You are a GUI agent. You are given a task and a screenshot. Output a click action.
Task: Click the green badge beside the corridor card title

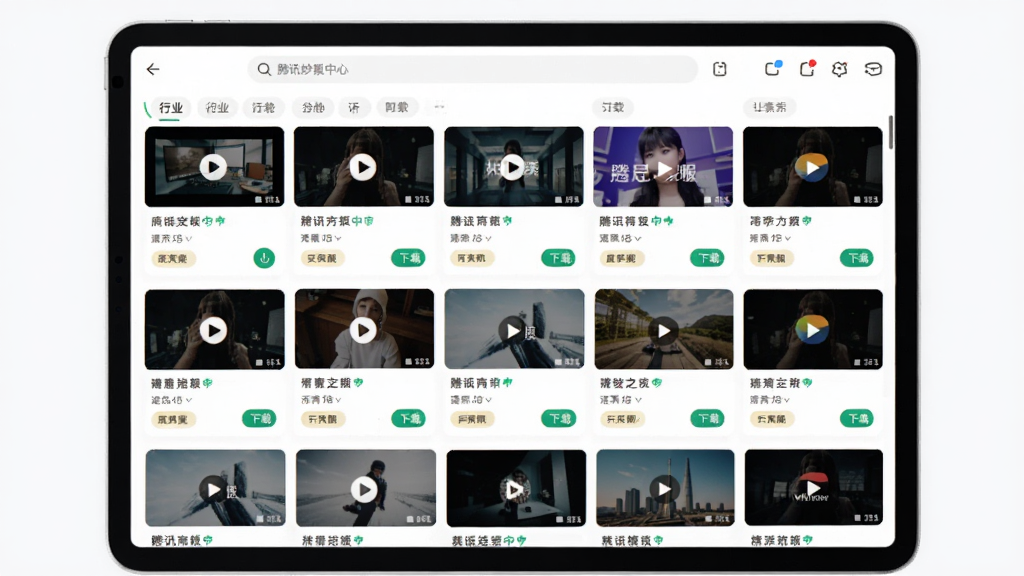tap(507, 221)
